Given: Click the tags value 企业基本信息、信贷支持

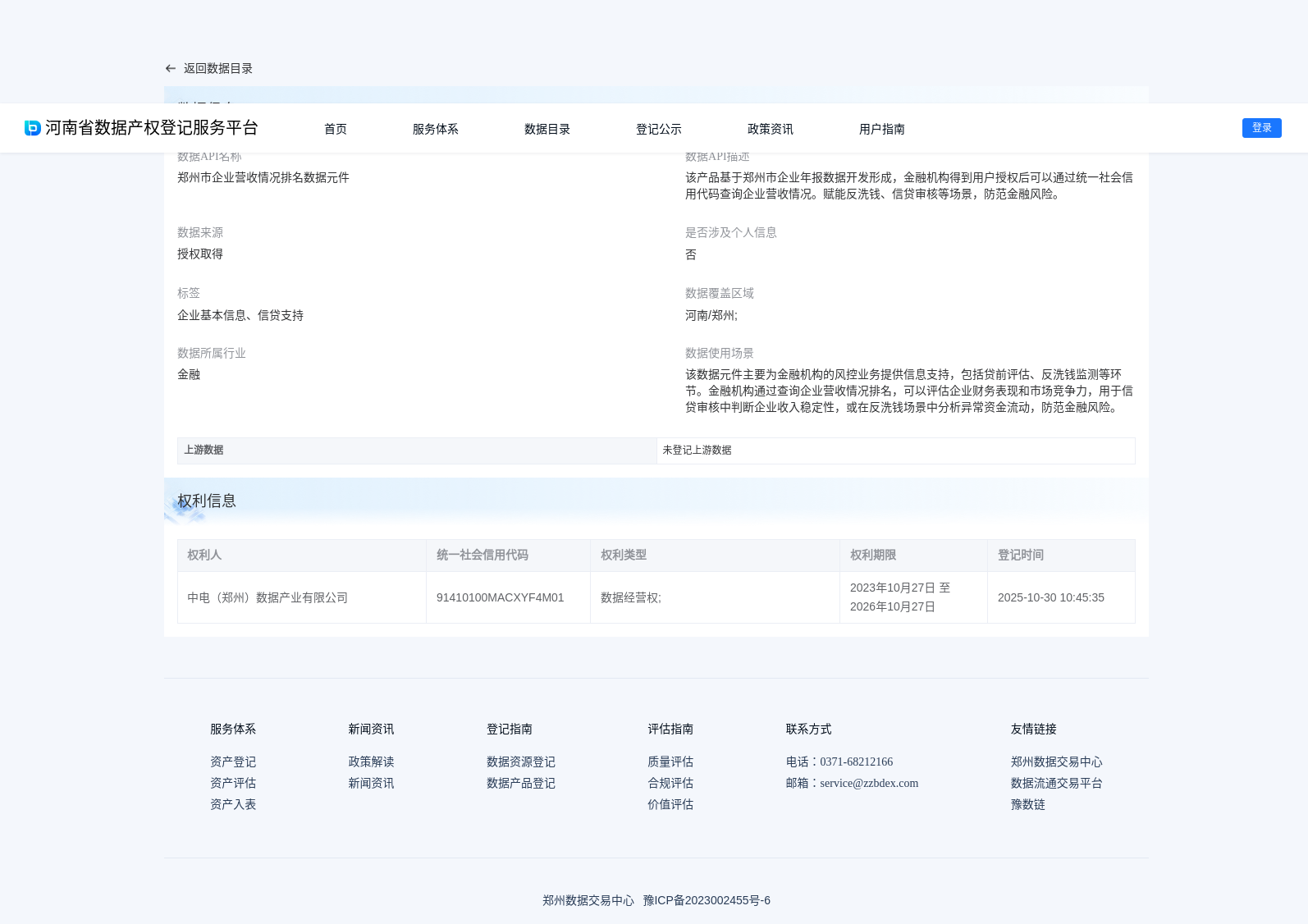Looking at the screenshot, I should 240,316.
